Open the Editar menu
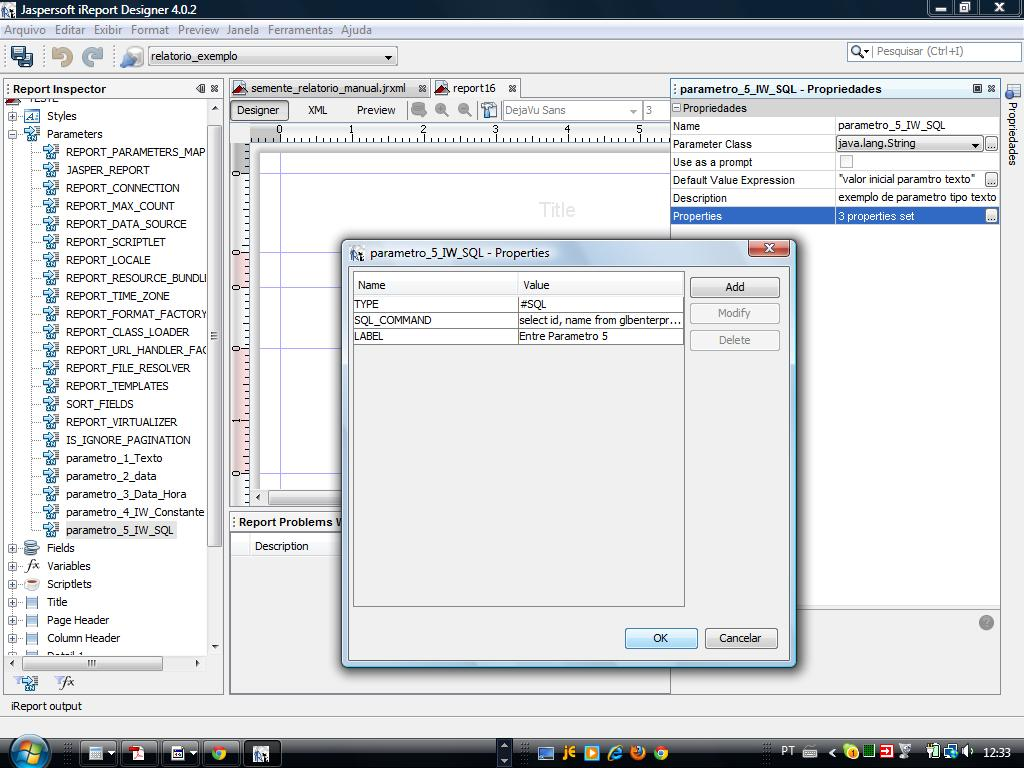The image size is (1024, 768). tap(70, 30)
